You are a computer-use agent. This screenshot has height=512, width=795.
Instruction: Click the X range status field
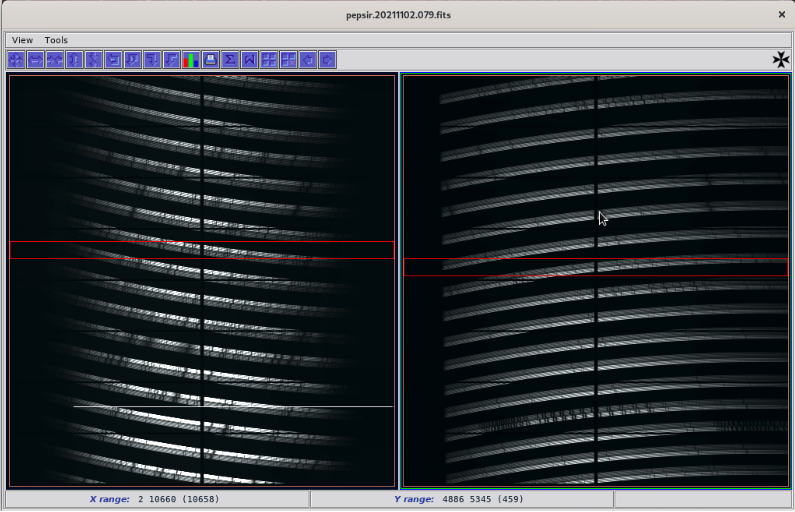pyautogui.click(x=156, y=499)
